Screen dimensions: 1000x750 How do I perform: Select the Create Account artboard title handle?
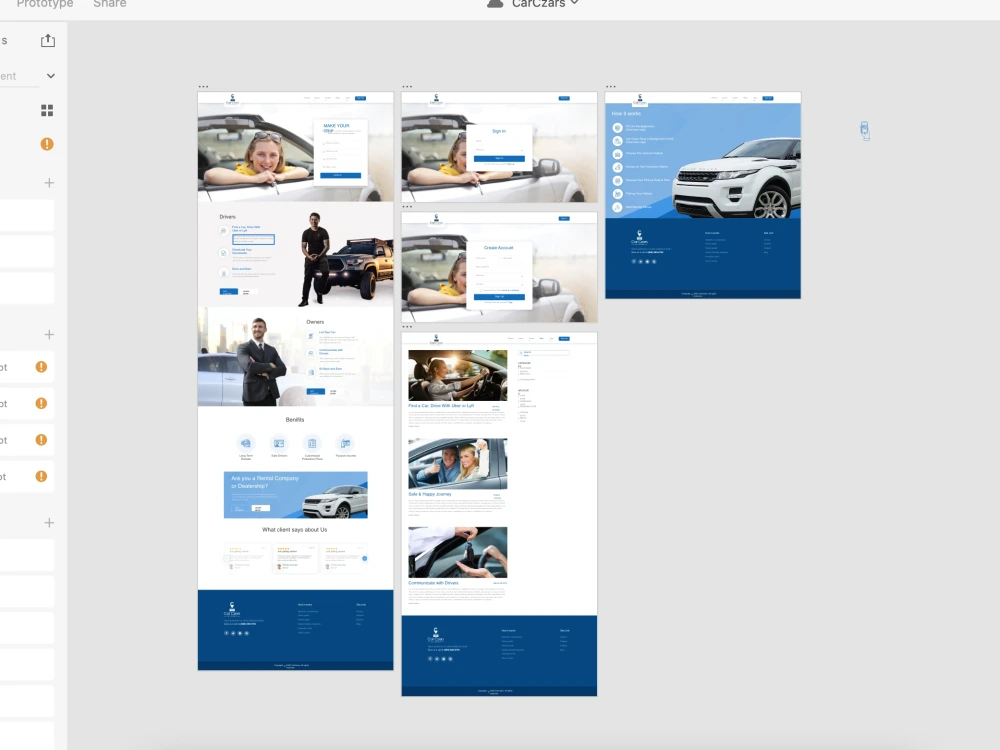[x=408, y=207]
